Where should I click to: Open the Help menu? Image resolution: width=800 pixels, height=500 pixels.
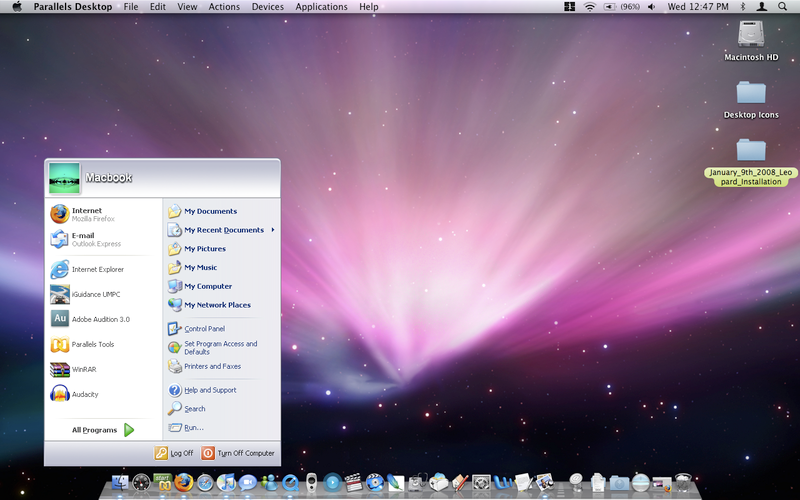(368, 7)
